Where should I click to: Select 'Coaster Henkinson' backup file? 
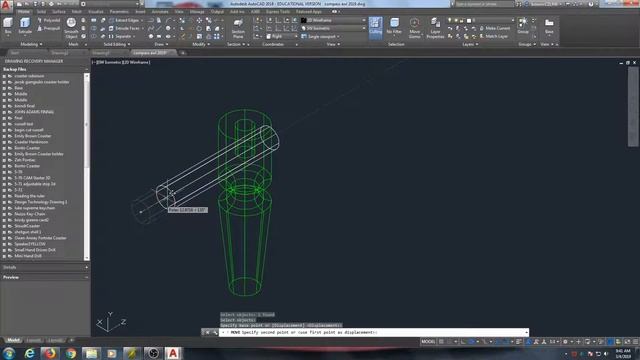[31, 142]
